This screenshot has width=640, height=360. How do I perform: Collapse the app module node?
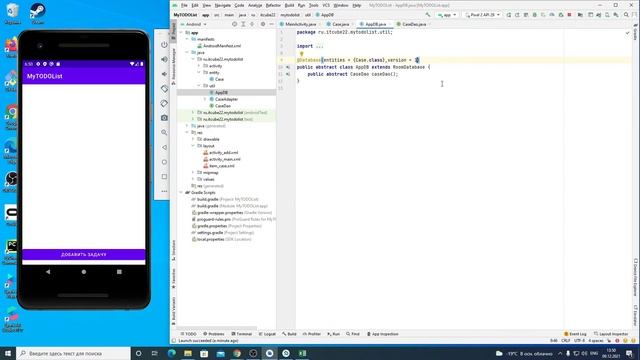point(182,33)
